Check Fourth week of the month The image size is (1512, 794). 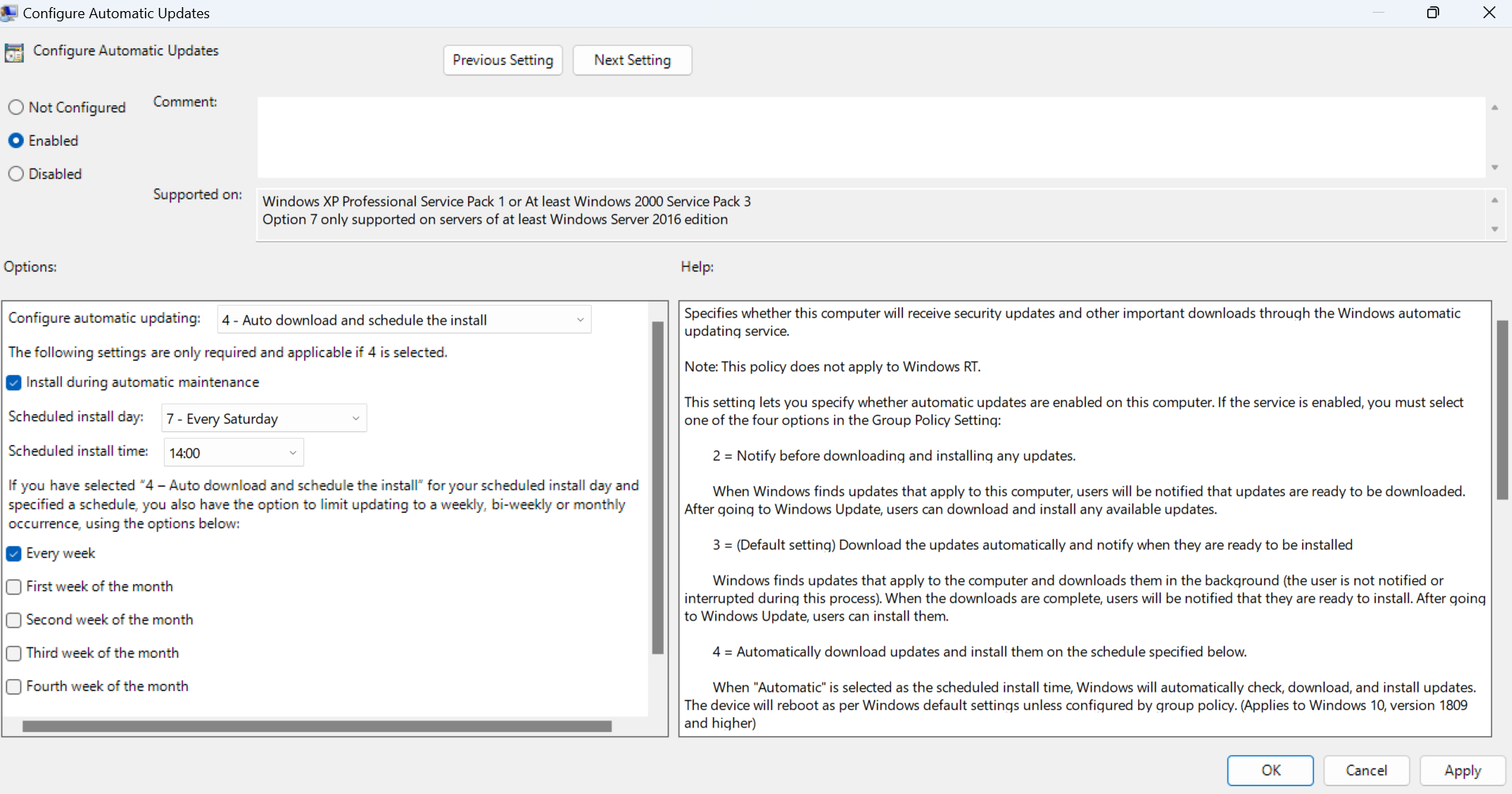coord(13,686)
